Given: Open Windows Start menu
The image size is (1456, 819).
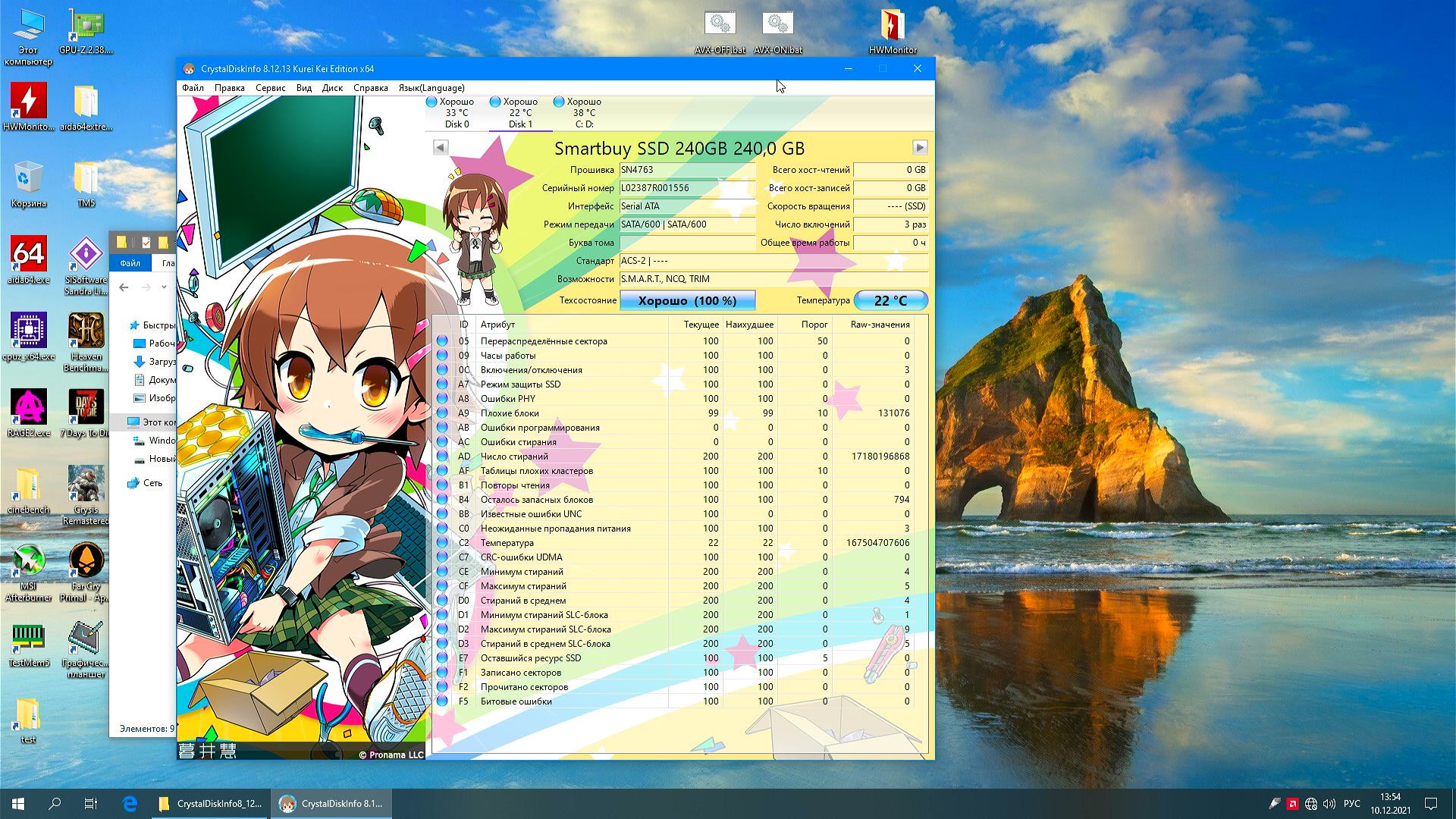Looking at the screenshot, I should point(18,804).
